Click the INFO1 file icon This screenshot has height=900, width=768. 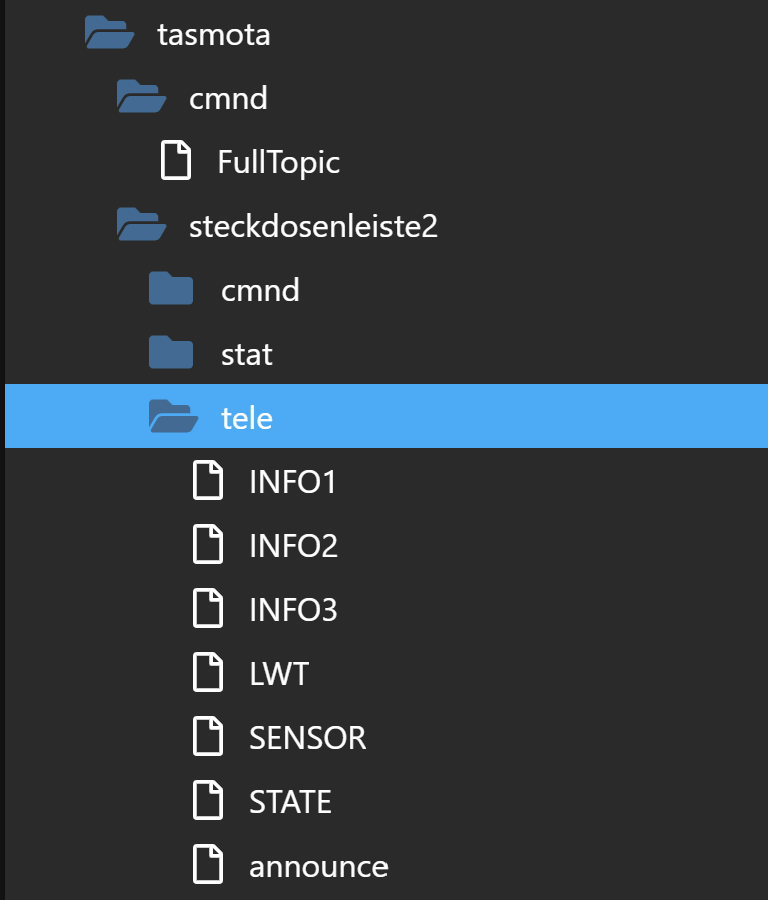coord(207,481)
